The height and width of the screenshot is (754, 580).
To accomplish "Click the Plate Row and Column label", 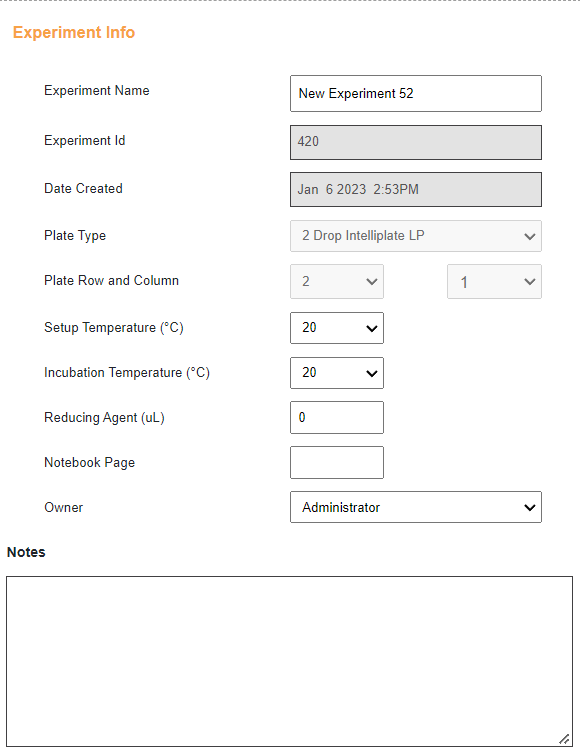I will (x=112, y=280).
